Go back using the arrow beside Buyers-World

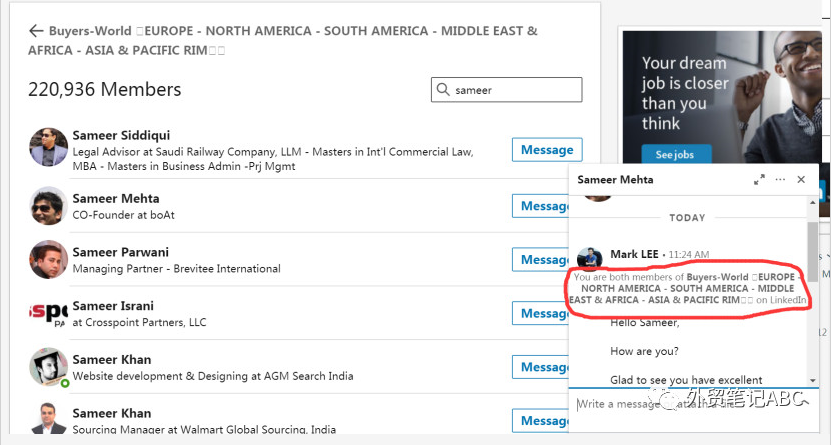coord(36,31)
